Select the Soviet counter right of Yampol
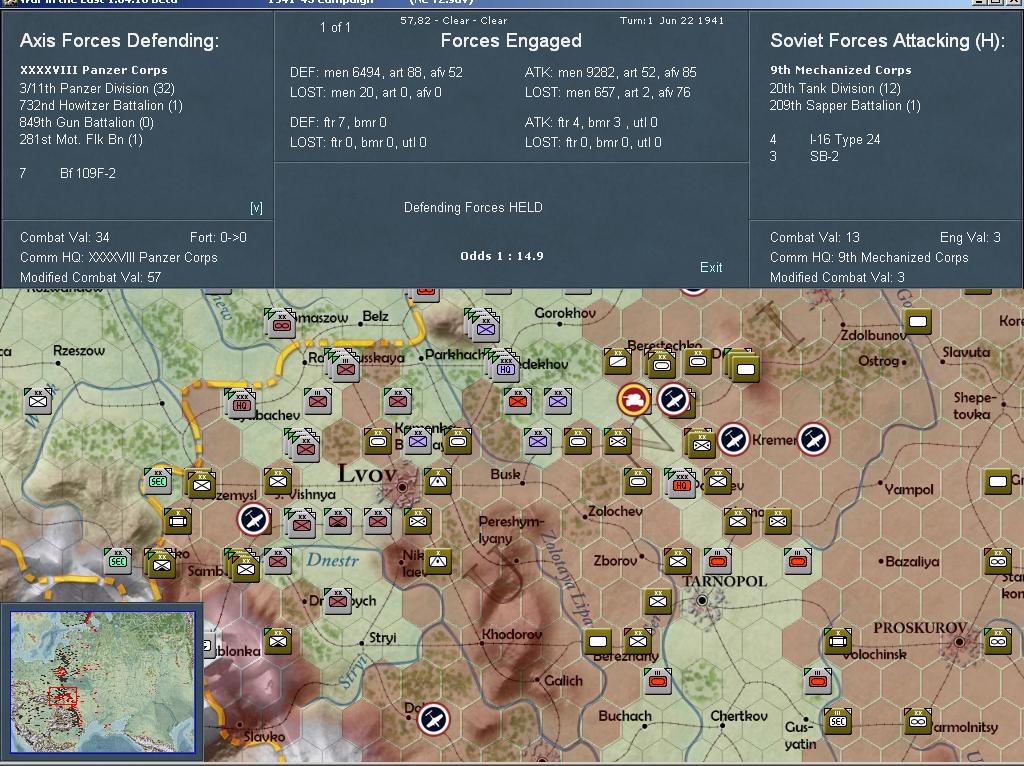The height and width of the screenshot is (766, 1024). point(997,481)
